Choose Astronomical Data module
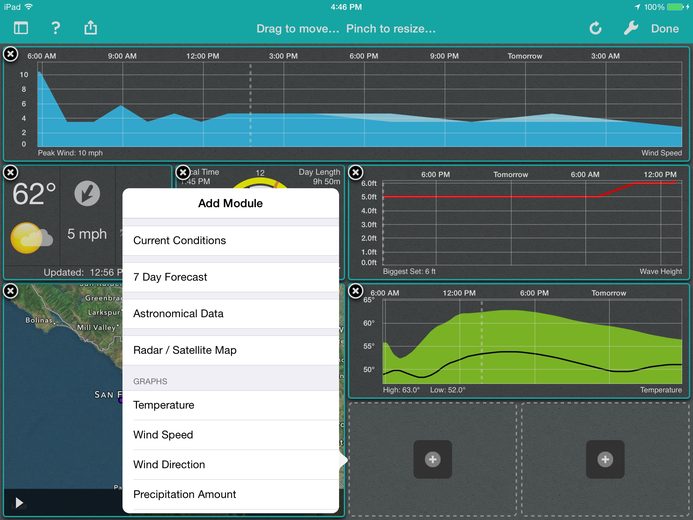Viewport: 693px width, 520px height. pyautogui.click(x=231, y=314)
